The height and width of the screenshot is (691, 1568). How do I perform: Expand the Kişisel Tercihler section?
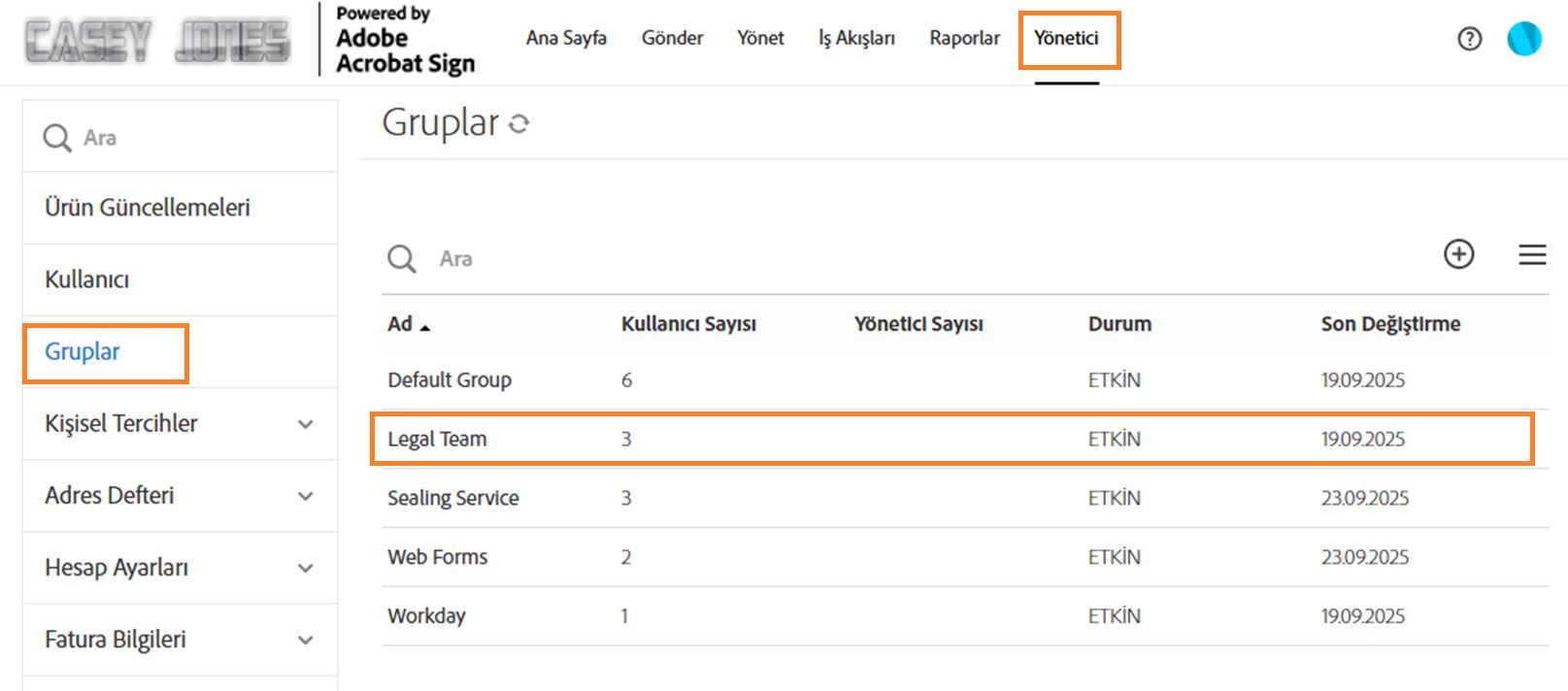tap(305, 424)
